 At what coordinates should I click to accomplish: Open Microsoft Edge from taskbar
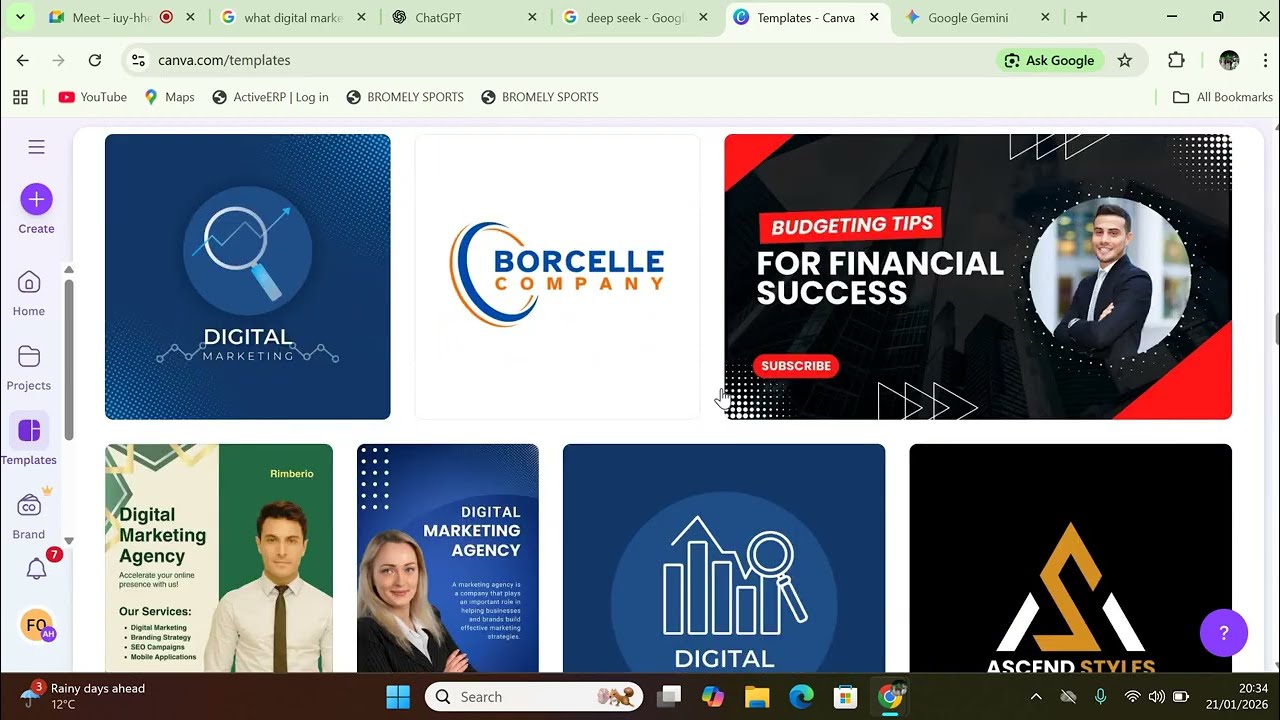pyautogui.click(x=801, y=697)
